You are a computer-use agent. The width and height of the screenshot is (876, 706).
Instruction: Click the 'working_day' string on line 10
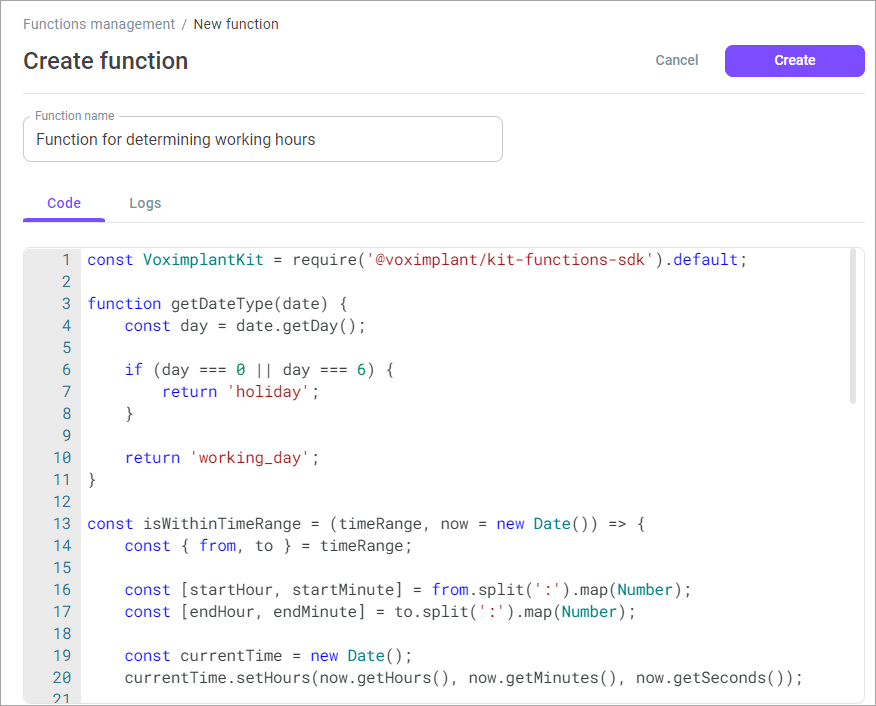click(x=249, y=458)
